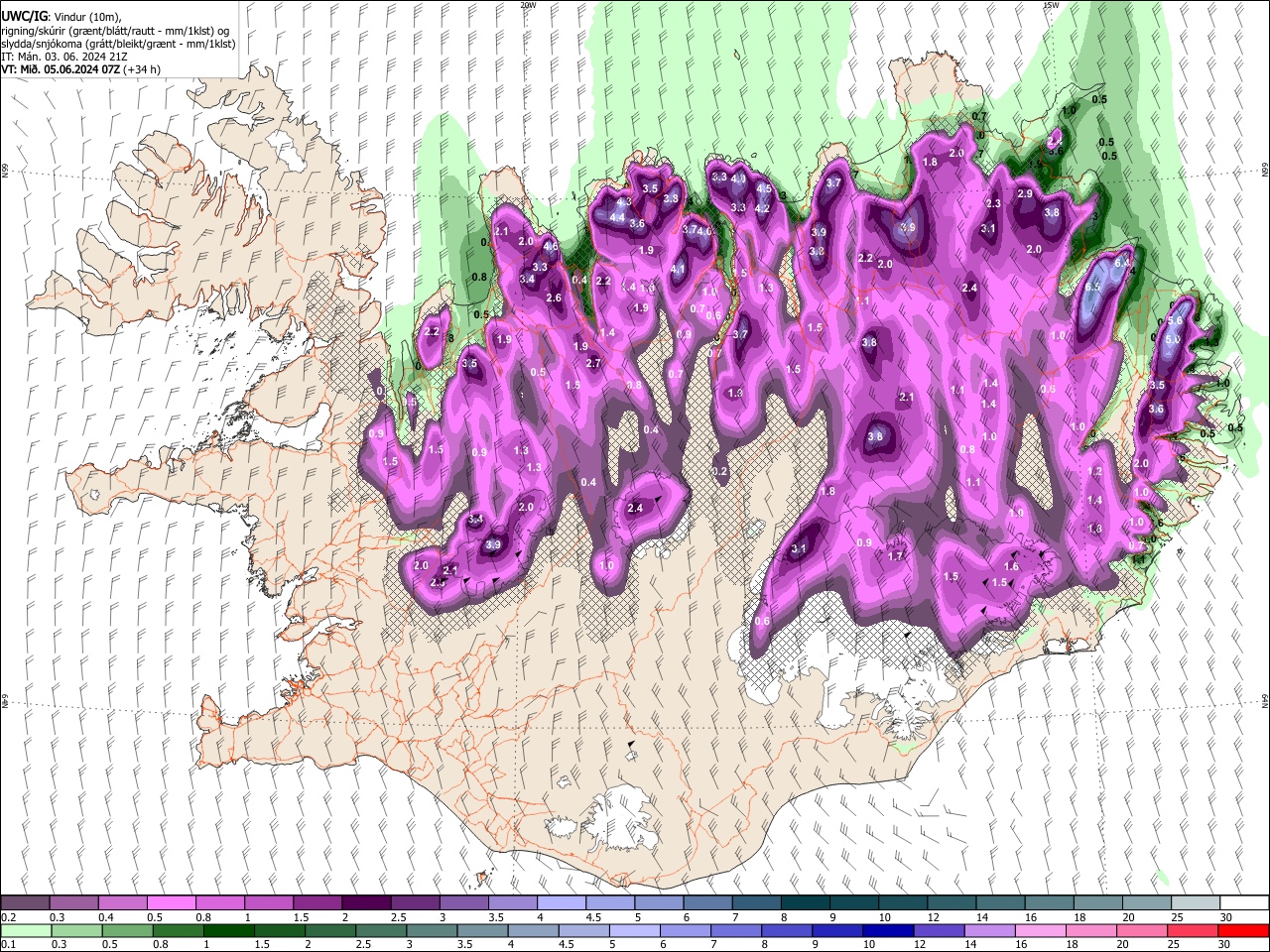Viewport: 1270px width, 952px height.
Task: Click the crimson 25–30 rain legend swatch
Action: pyautogui.click(x=1193, y=930)
